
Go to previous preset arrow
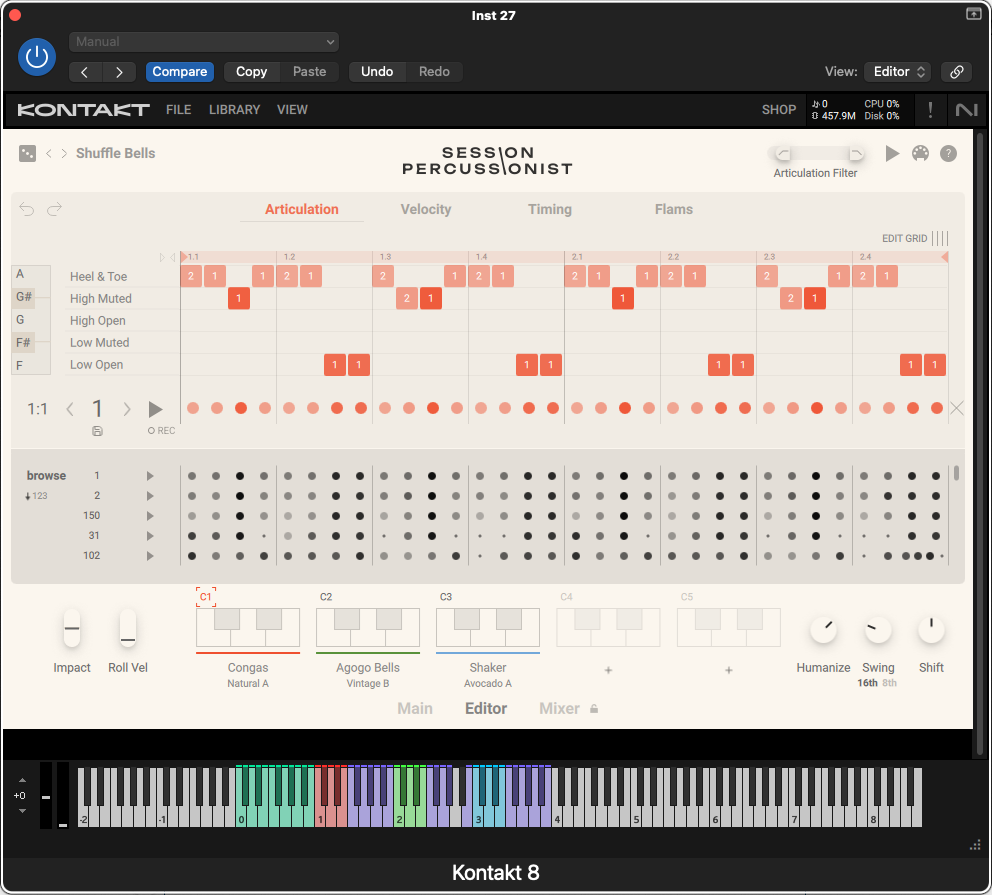coord(85,72)
